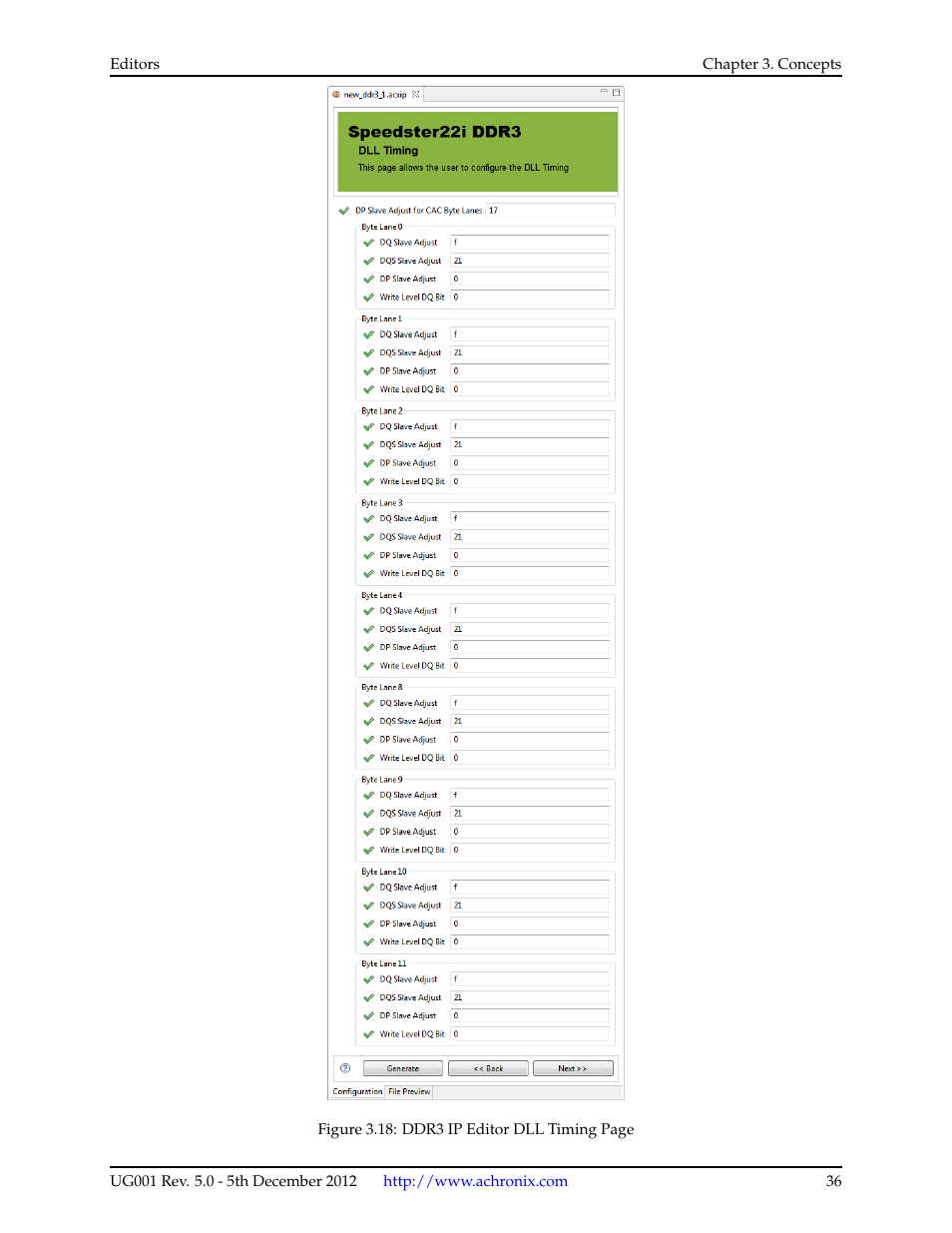Click the Generate button
Image resolution: width=952 pixels, height=1233 pixels.
pyautogui.click(x=402, y=1067)
